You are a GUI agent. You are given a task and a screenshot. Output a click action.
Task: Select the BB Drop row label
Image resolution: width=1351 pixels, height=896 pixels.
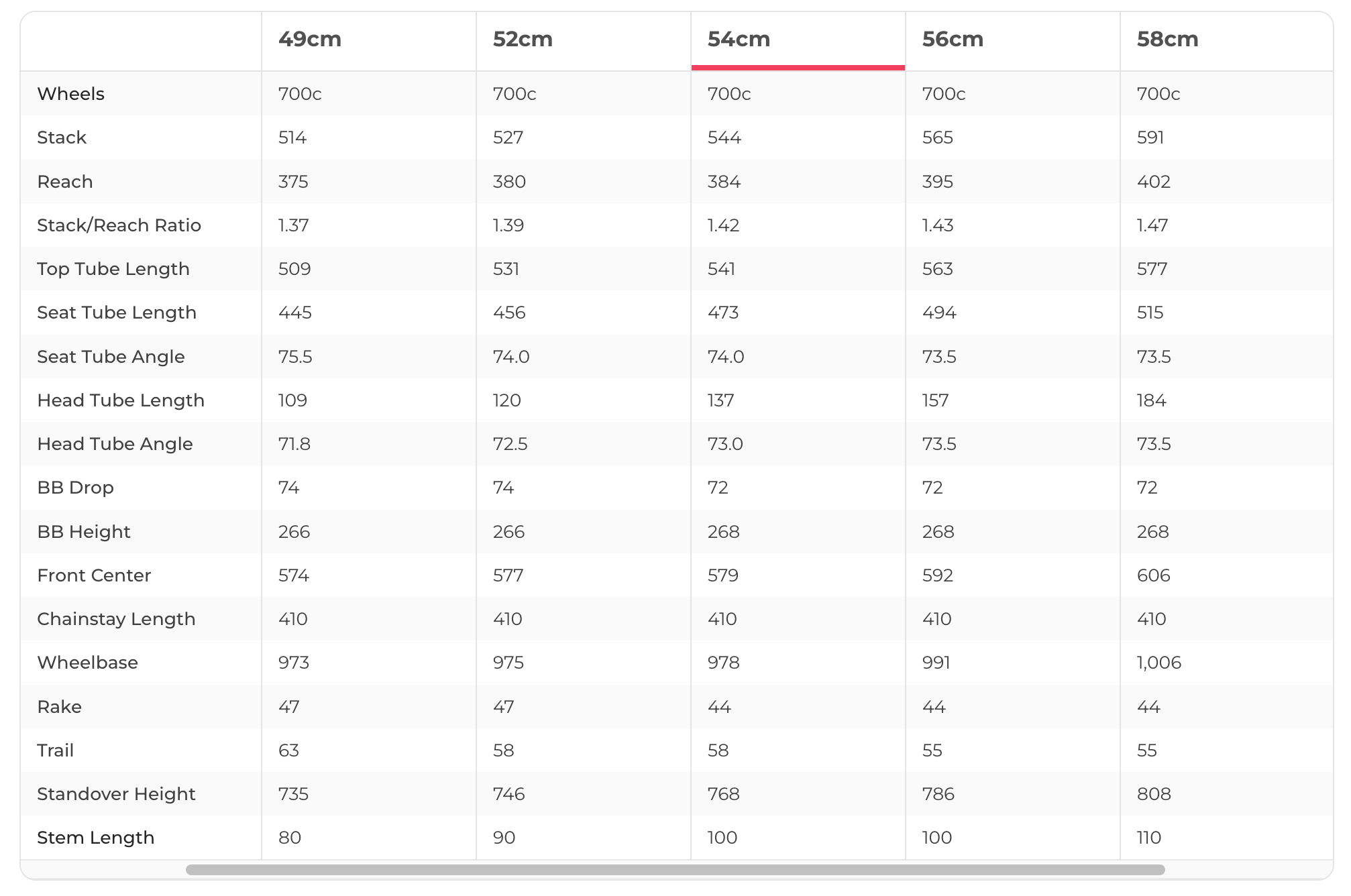point(75,488)
